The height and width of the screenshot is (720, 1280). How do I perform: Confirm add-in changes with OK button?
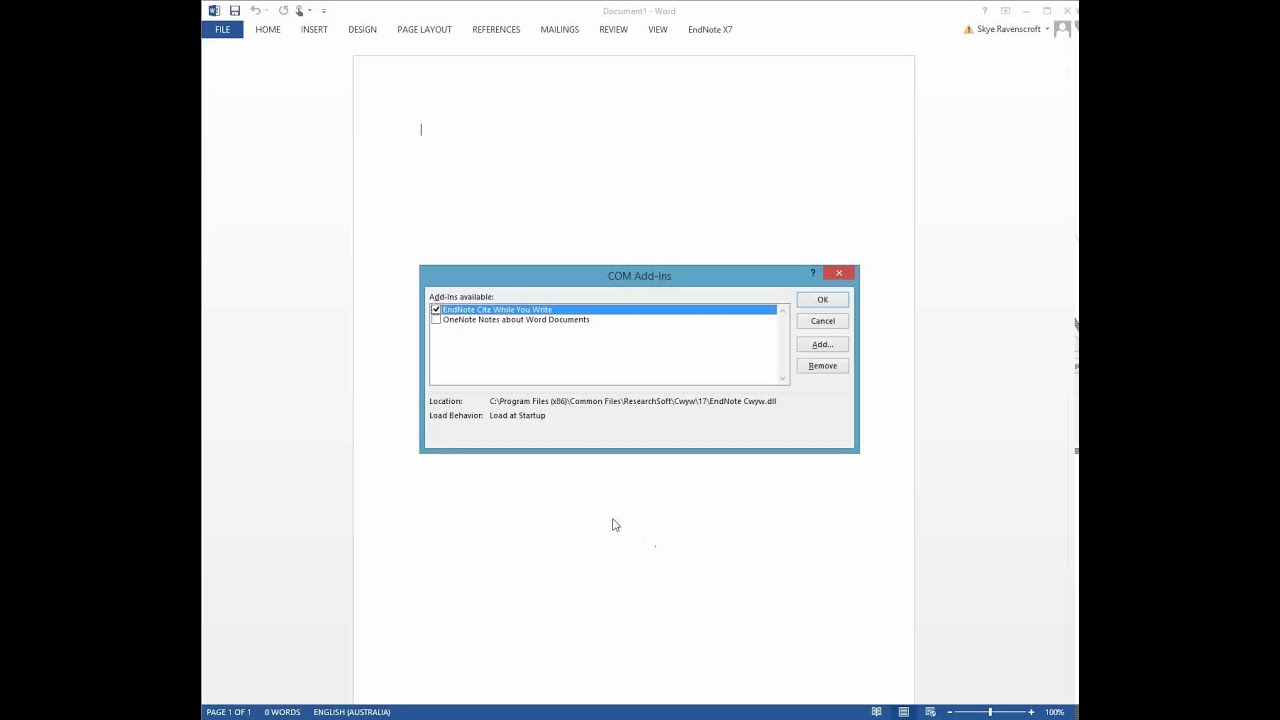coord(822,299)
